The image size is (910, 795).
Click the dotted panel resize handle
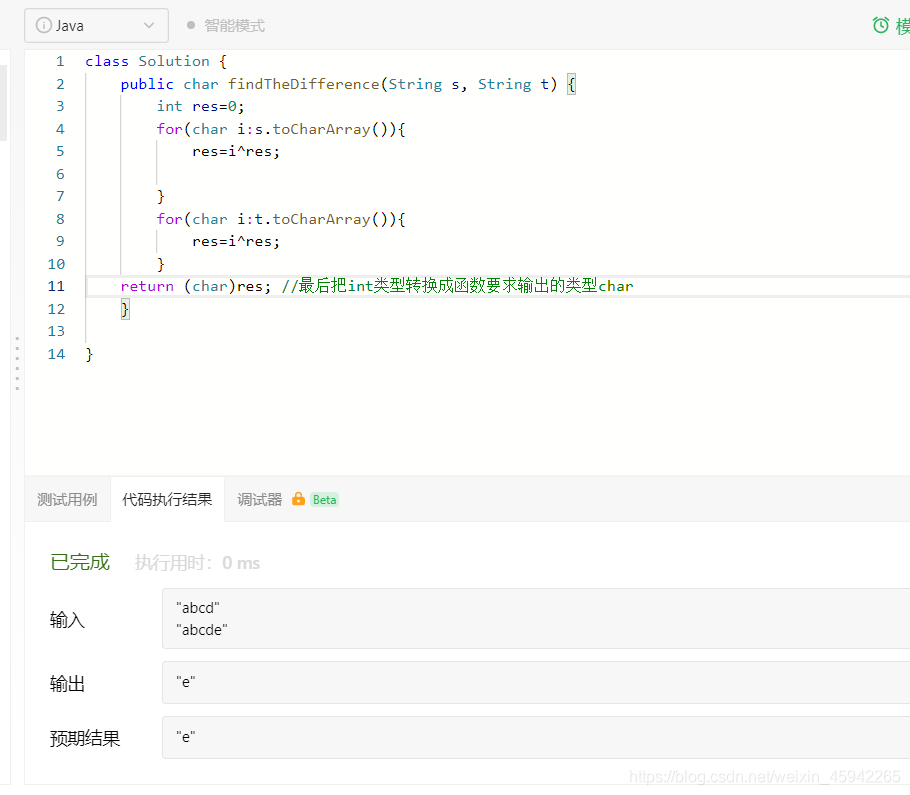(17, 363)
